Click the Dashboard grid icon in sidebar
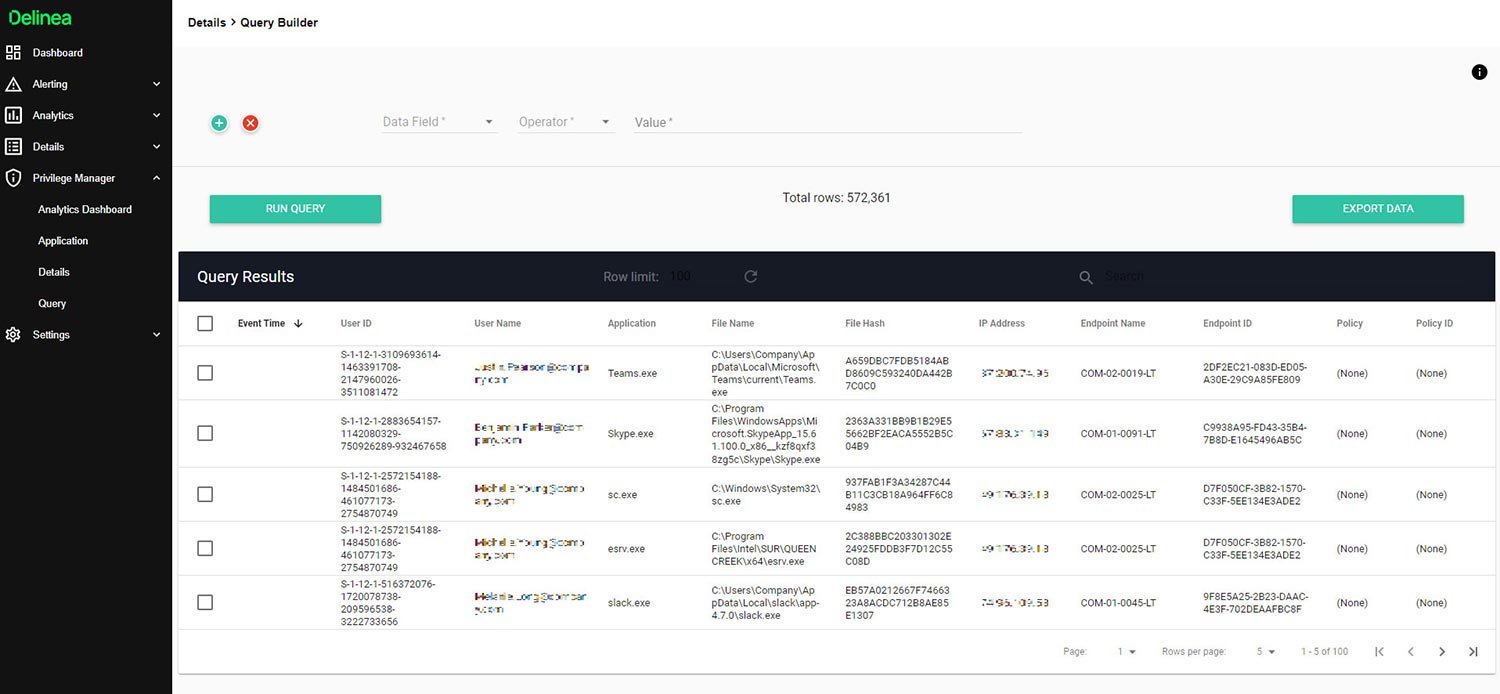The image size is (1500, 694). pos(13,53)
